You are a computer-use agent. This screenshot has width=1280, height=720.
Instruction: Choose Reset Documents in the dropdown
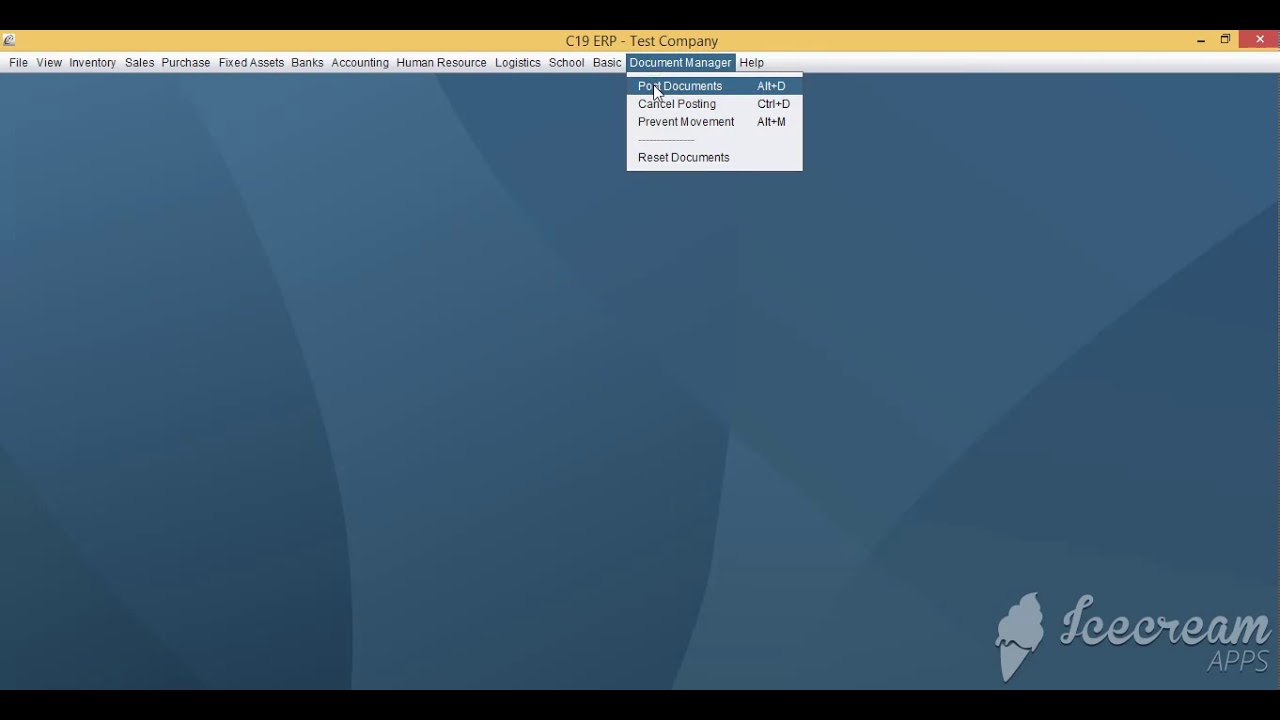pos(714,158)
